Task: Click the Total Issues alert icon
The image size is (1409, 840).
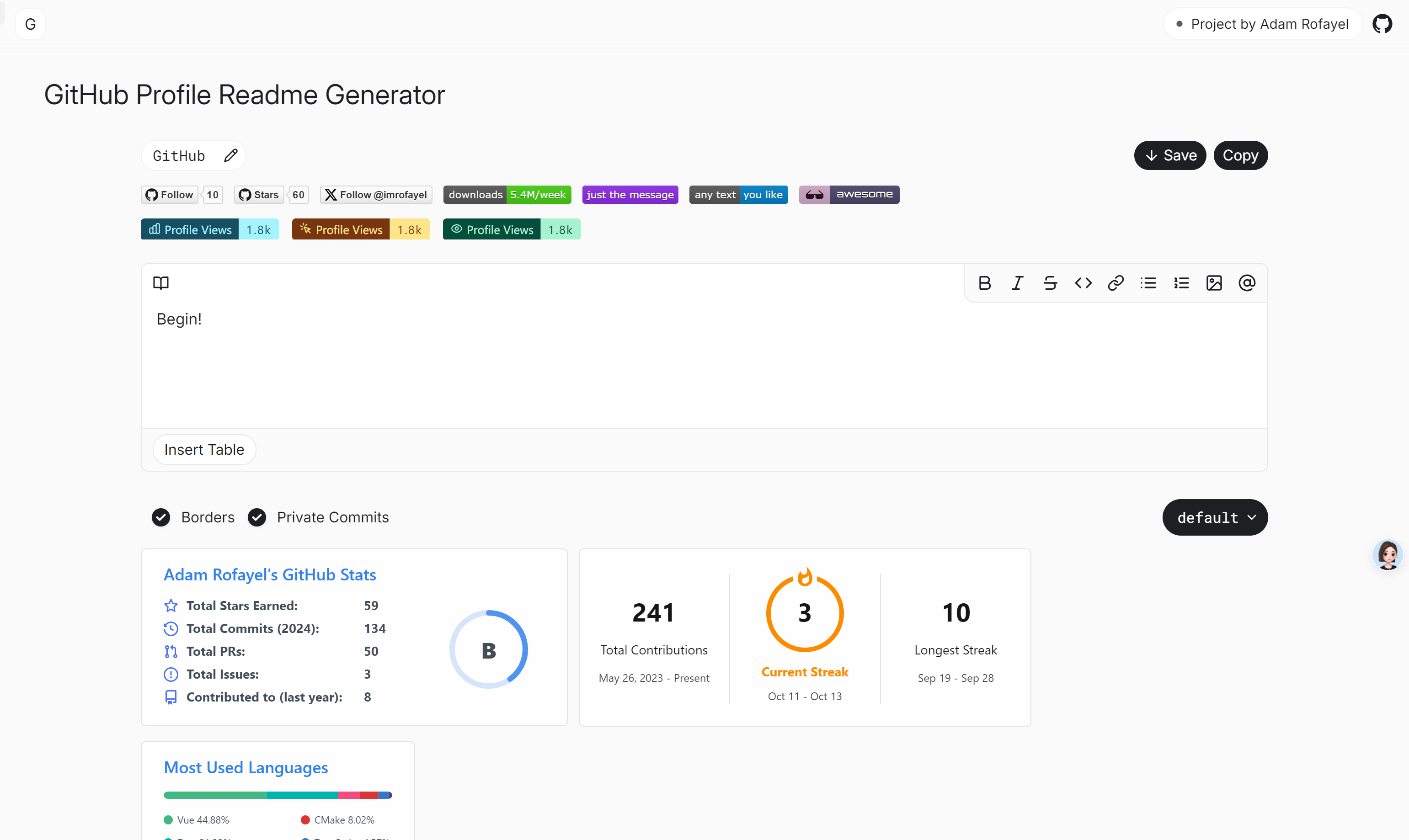Action: 171,675
